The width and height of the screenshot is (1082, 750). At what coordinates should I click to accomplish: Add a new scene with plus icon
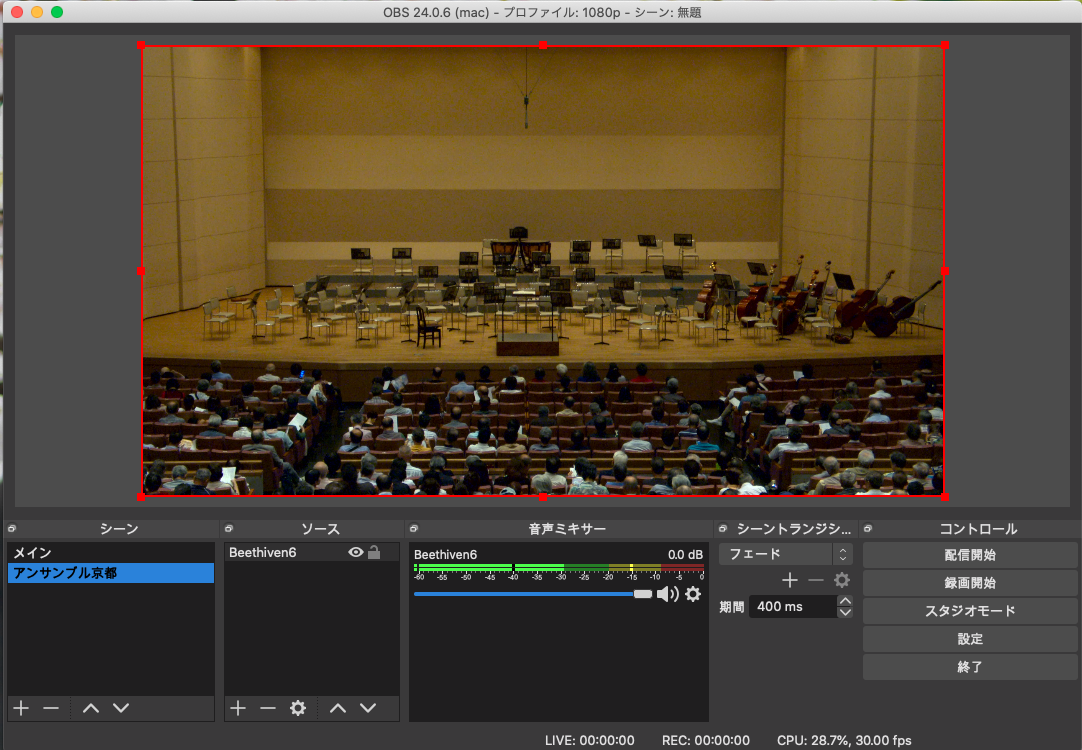tap(21, 708)
